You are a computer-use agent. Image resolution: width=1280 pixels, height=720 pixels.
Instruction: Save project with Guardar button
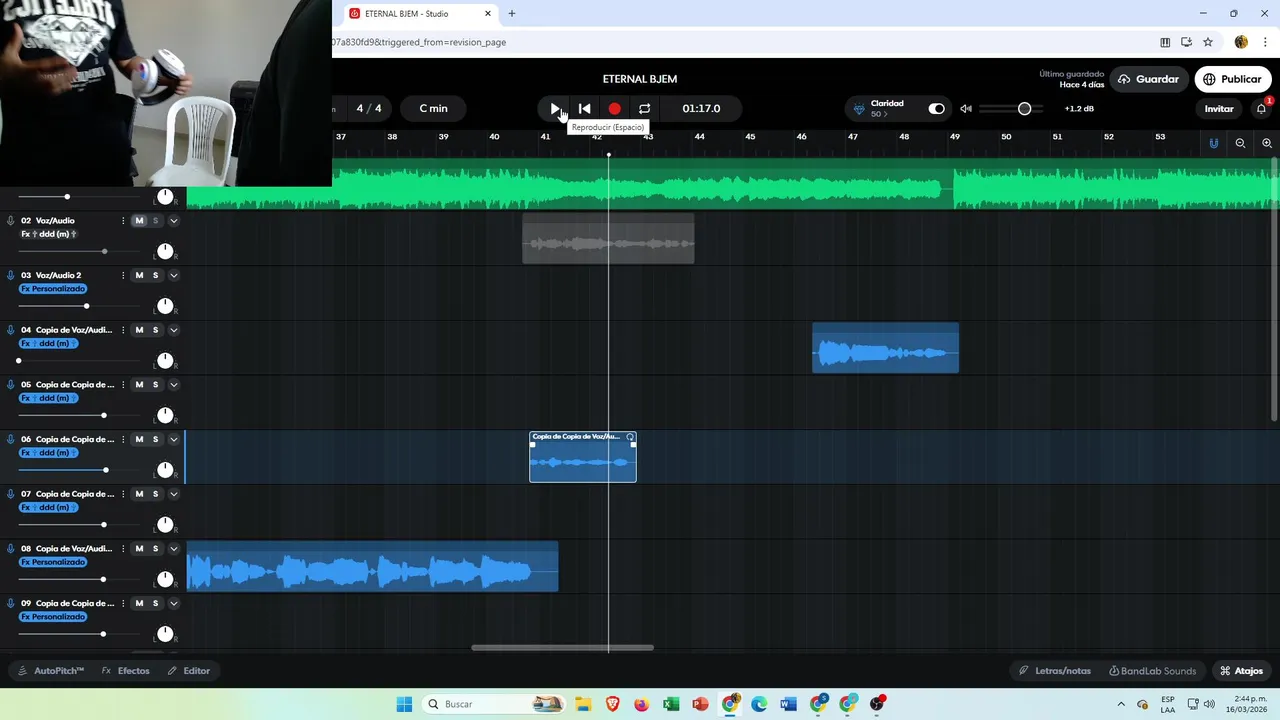1149,79
